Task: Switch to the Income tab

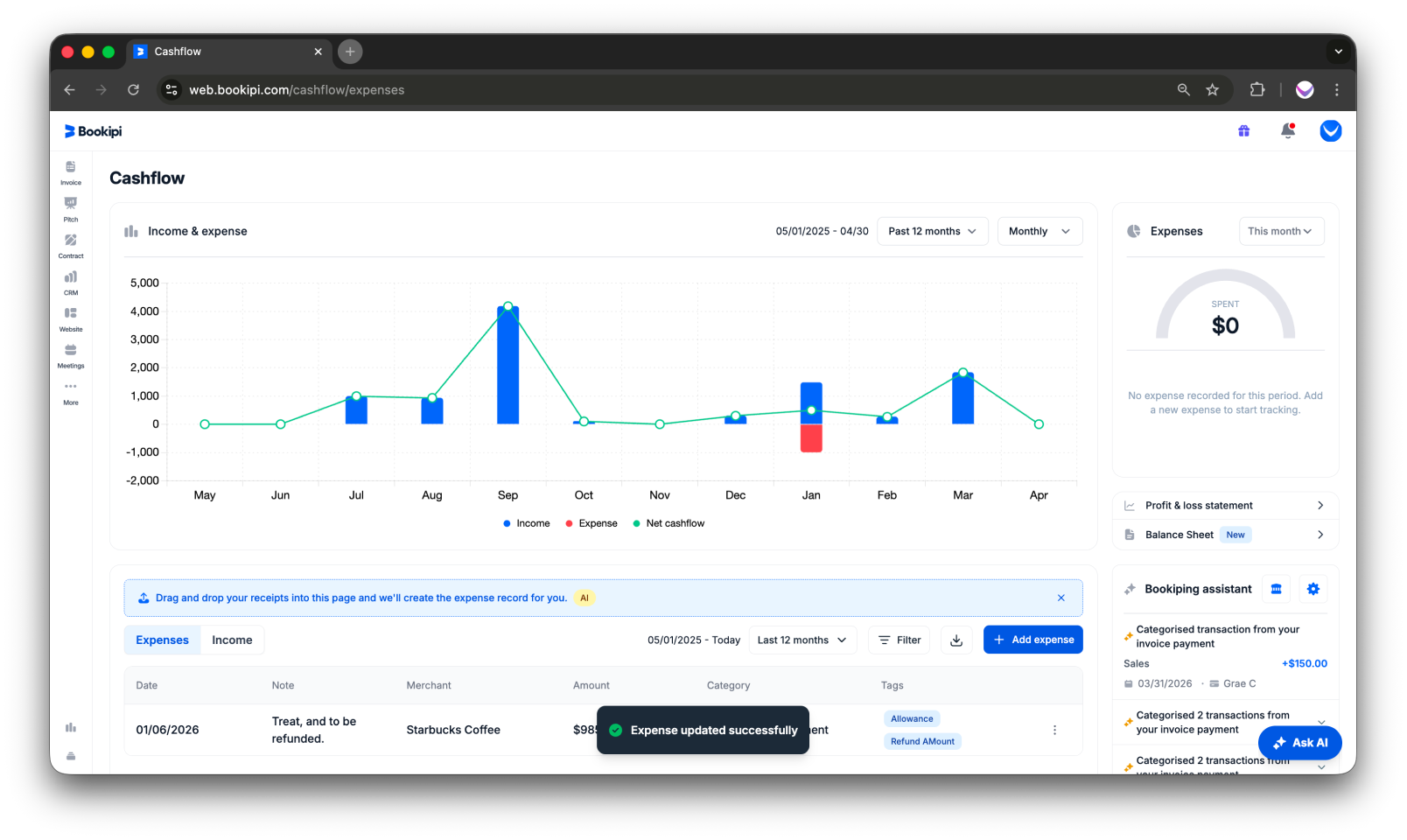Action: [231, 640]
